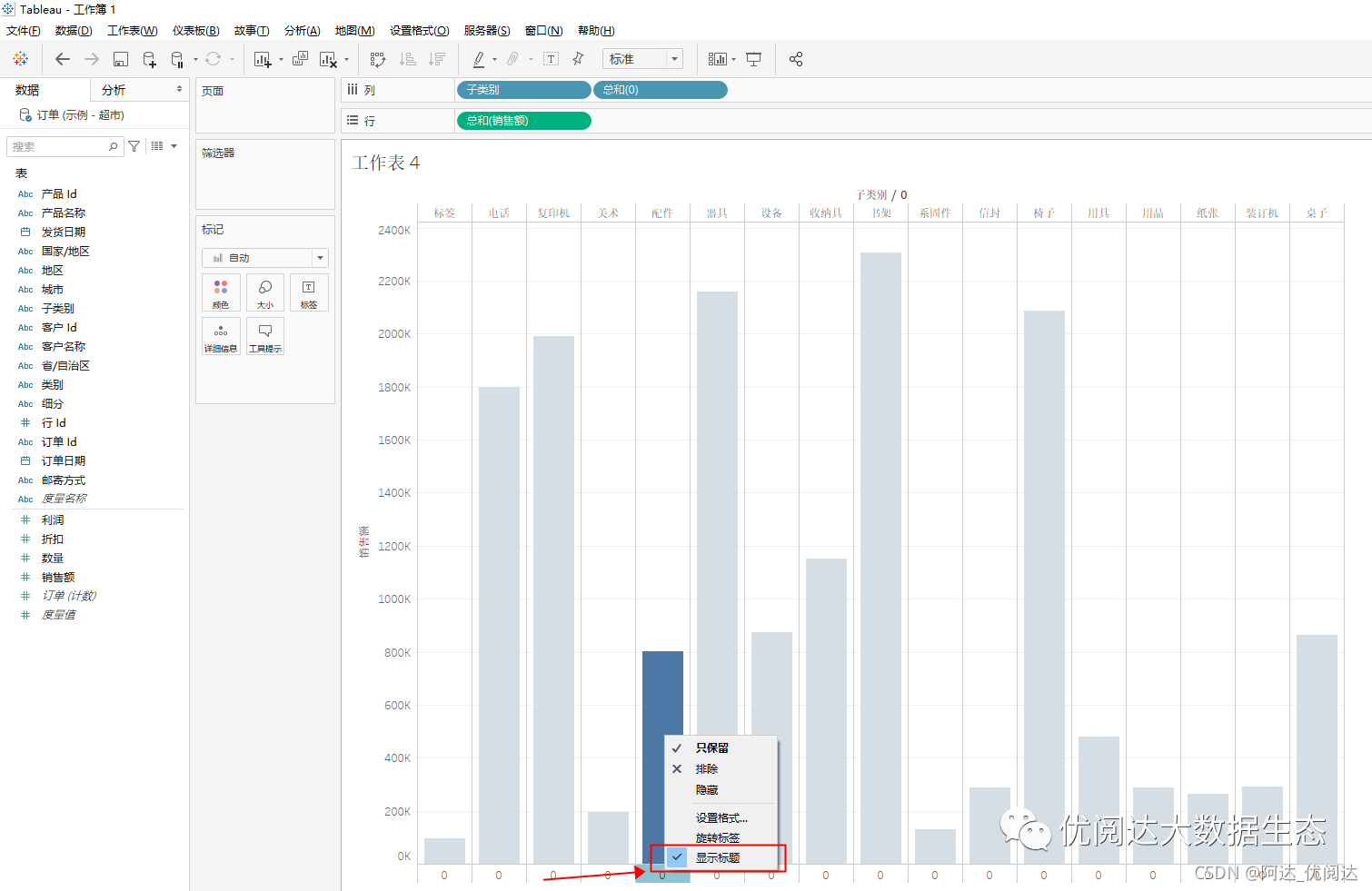Open dropdown arrow beside Show/Hide cards icon

[733, 60]
